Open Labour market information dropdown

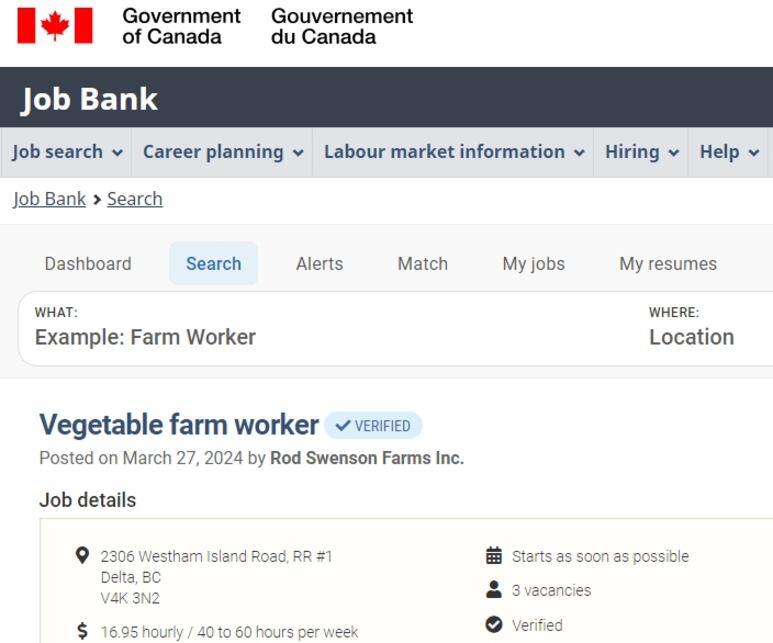coord(454,152)
